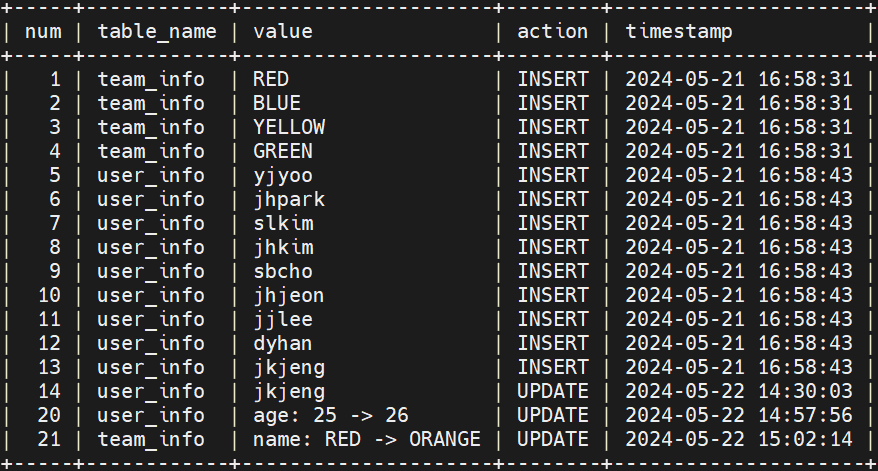Click the 'action' column header
Image resolution: width=878 pixels, height=471 pixels.
553,32
